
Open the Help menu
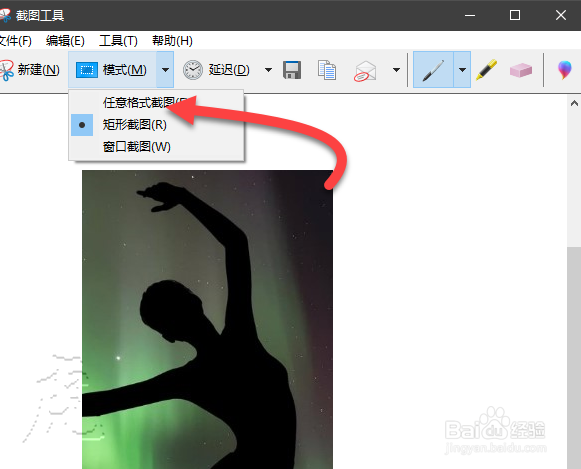pos(172,40)
